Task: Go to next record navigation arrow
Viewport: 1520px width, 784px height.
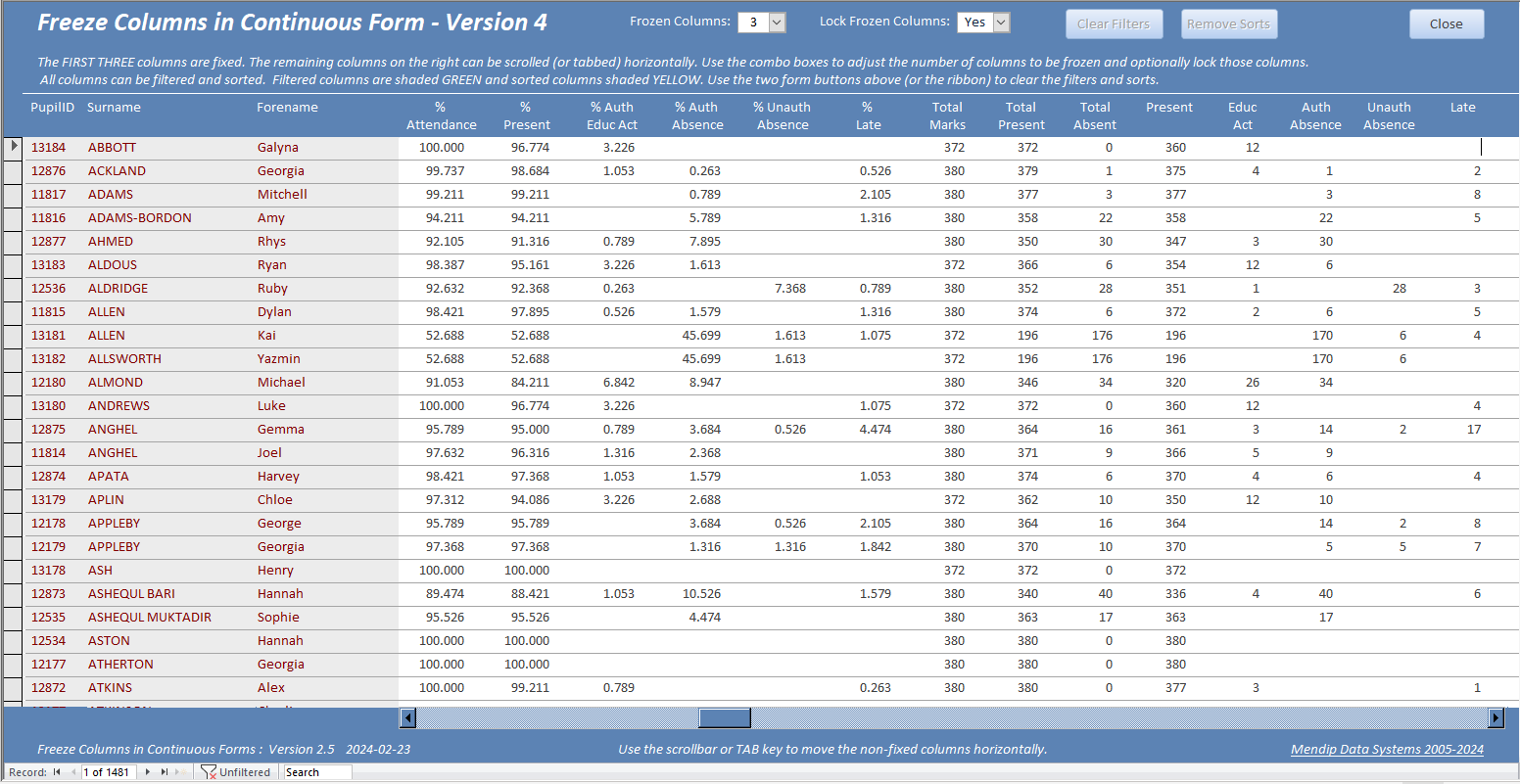Action: 148,772
